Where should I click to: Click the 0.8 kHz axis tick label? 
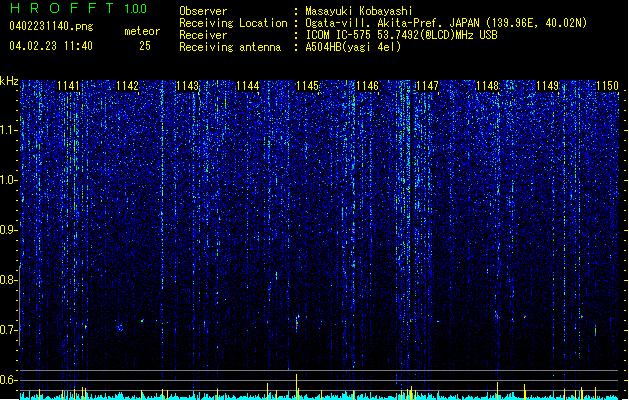[x=9, y=280]
